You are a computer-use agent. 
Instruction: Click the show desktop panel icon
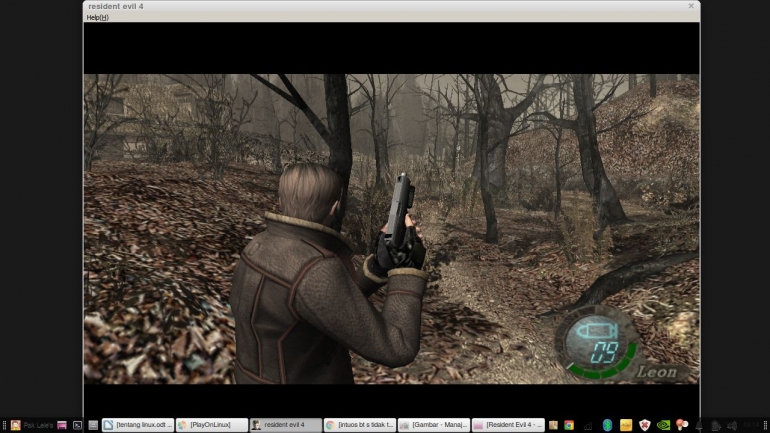(93, 425)
